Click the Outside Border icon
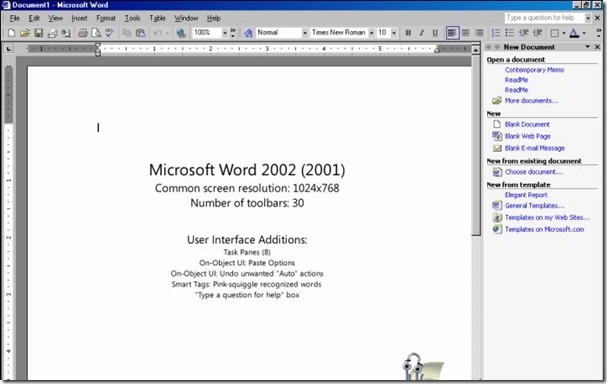607x384 pixels. [554, 33]
